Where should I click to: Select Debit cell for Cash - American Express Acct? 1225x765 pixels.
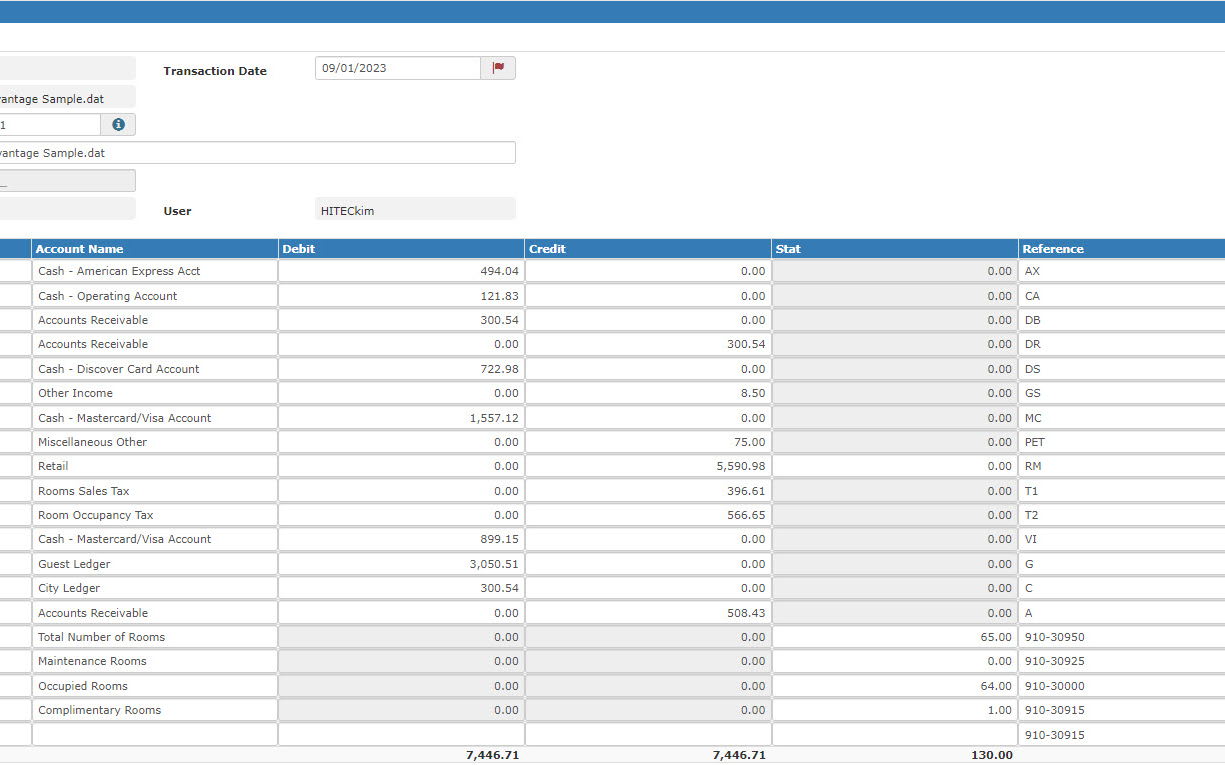point(400,271)
